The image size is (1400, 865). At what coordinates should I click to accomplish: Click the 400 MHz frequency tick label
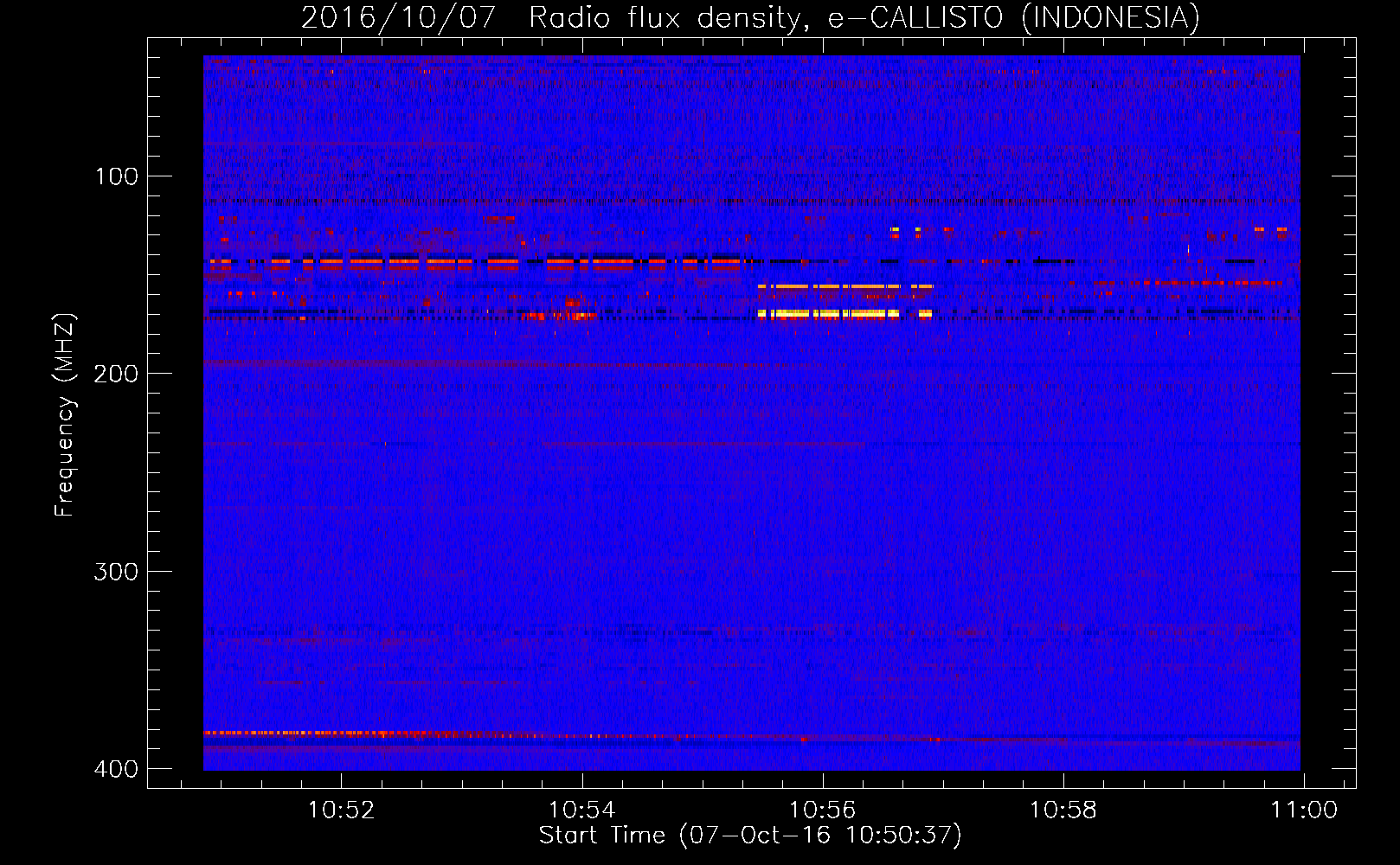pos(117,769)
